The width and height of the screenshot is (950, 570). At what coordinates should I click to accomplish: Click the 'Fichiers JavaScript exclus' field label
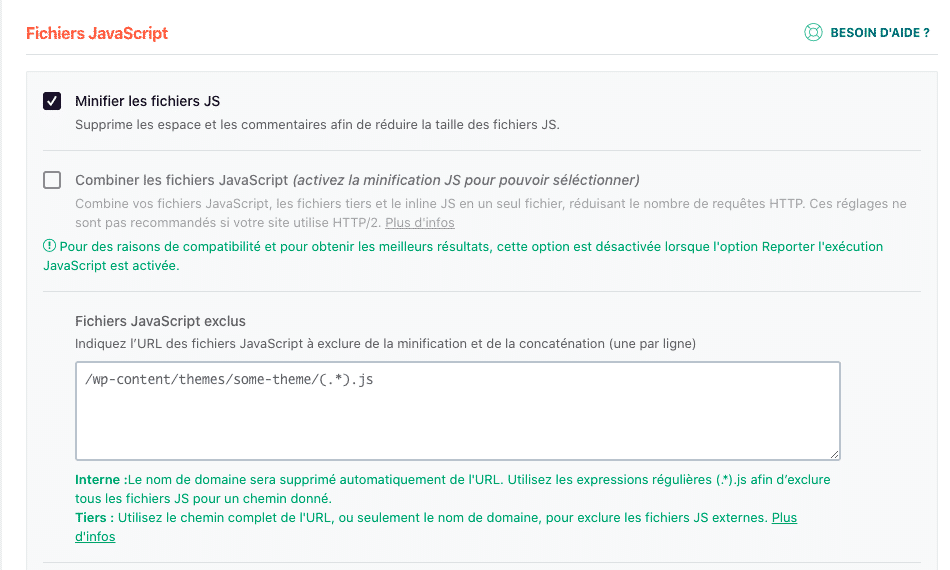pos(160,321)
